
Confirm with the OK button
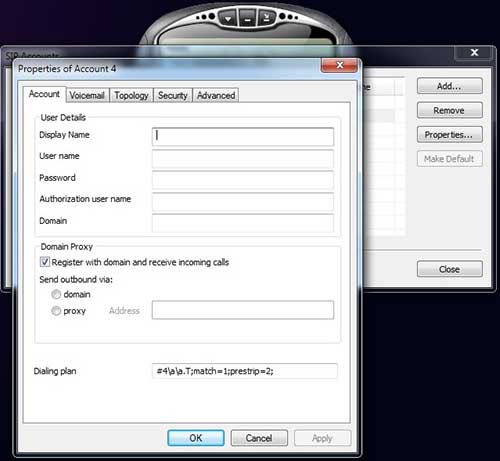click(196, 438)
